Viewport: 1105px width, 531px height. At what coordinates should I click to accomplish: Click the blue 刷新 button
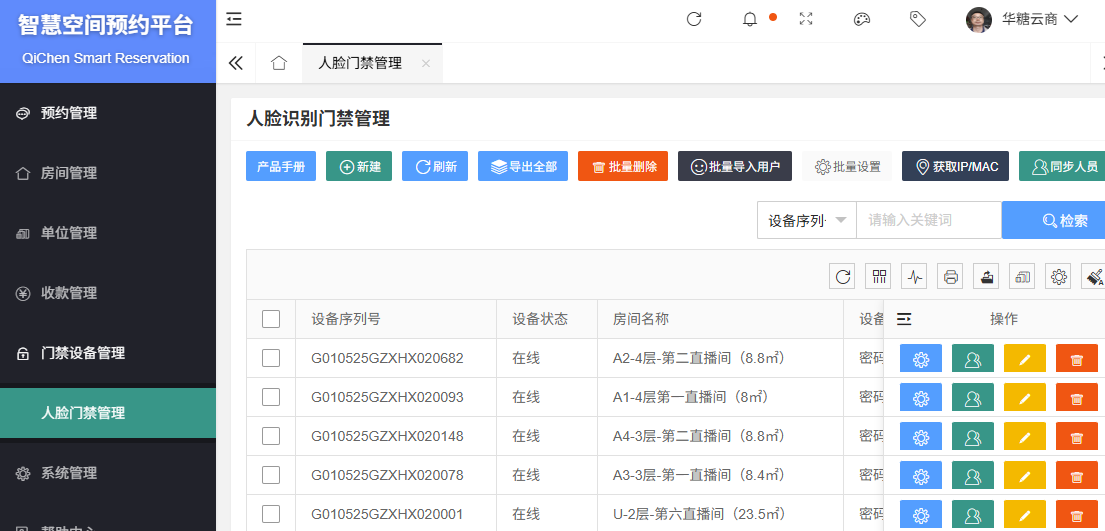click(435, 166)
